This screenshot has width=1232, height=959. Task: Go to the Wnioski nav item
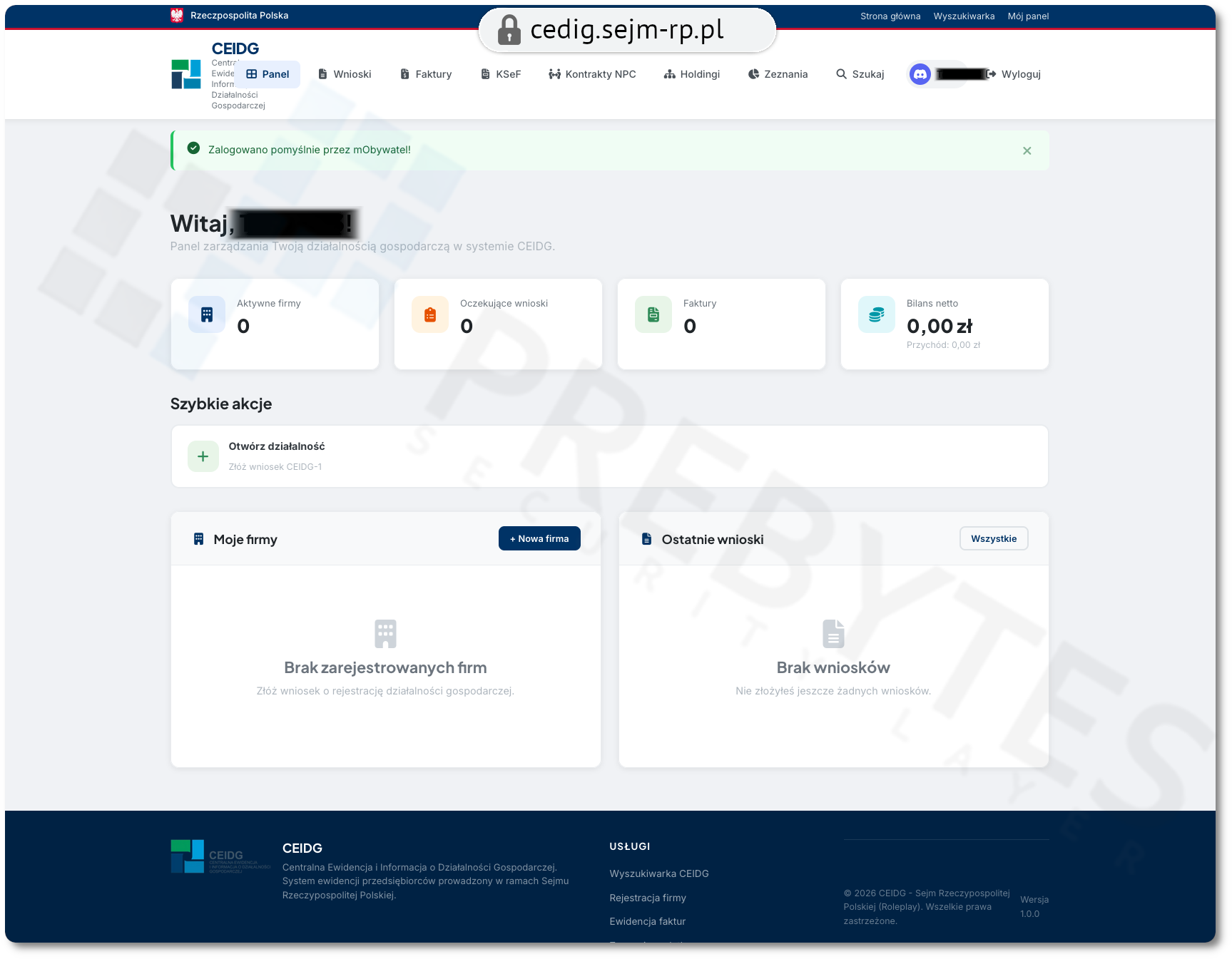(x=345, y=74)
